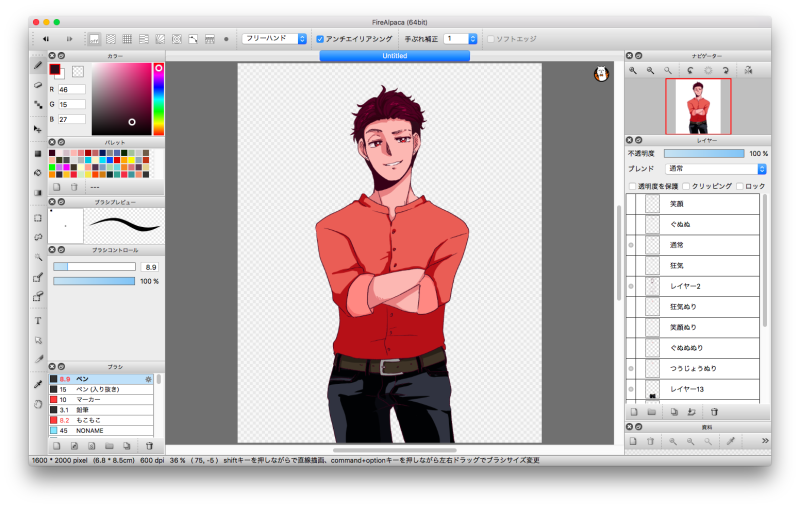
Task: Select the Eyedropper tool
Action: pos(38,384)
